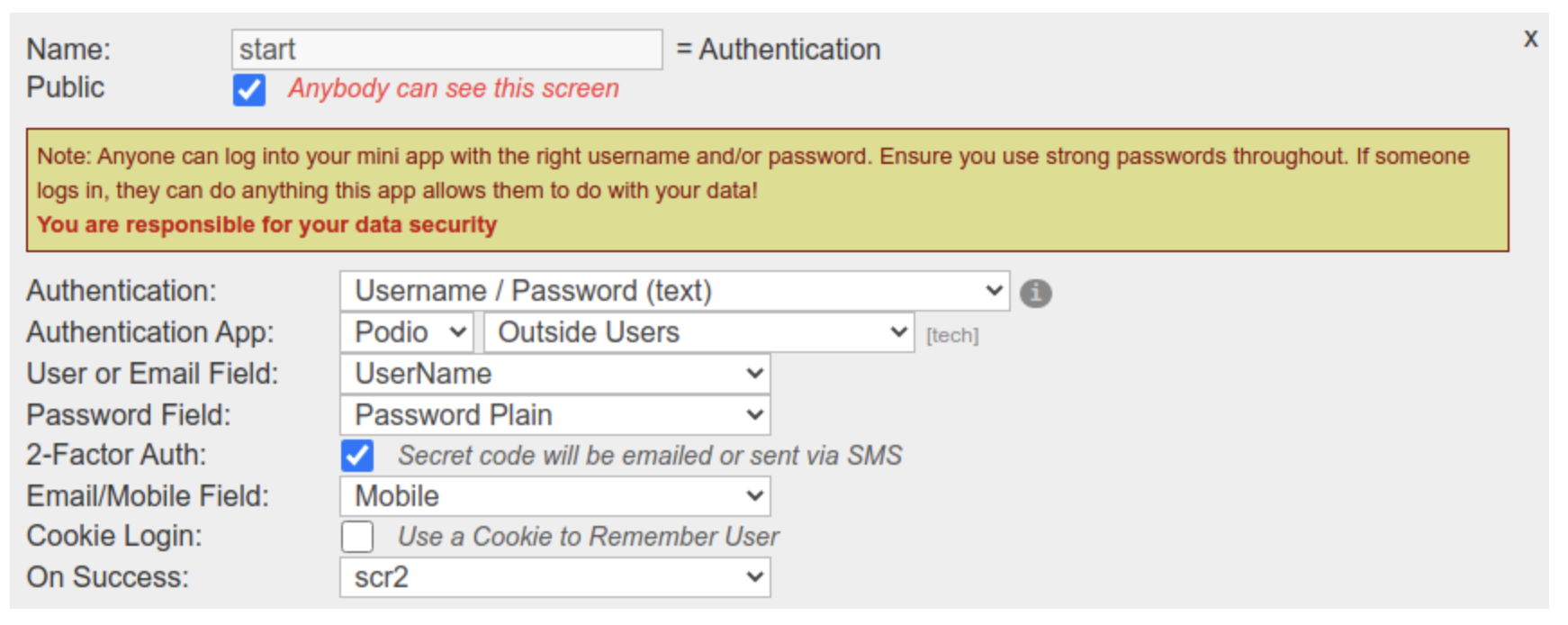Image resolution: width=1568 pixels, height=625 pixels.
Task: Click the "Secret code will be emailed" text
Action: [x=650, y=456]
